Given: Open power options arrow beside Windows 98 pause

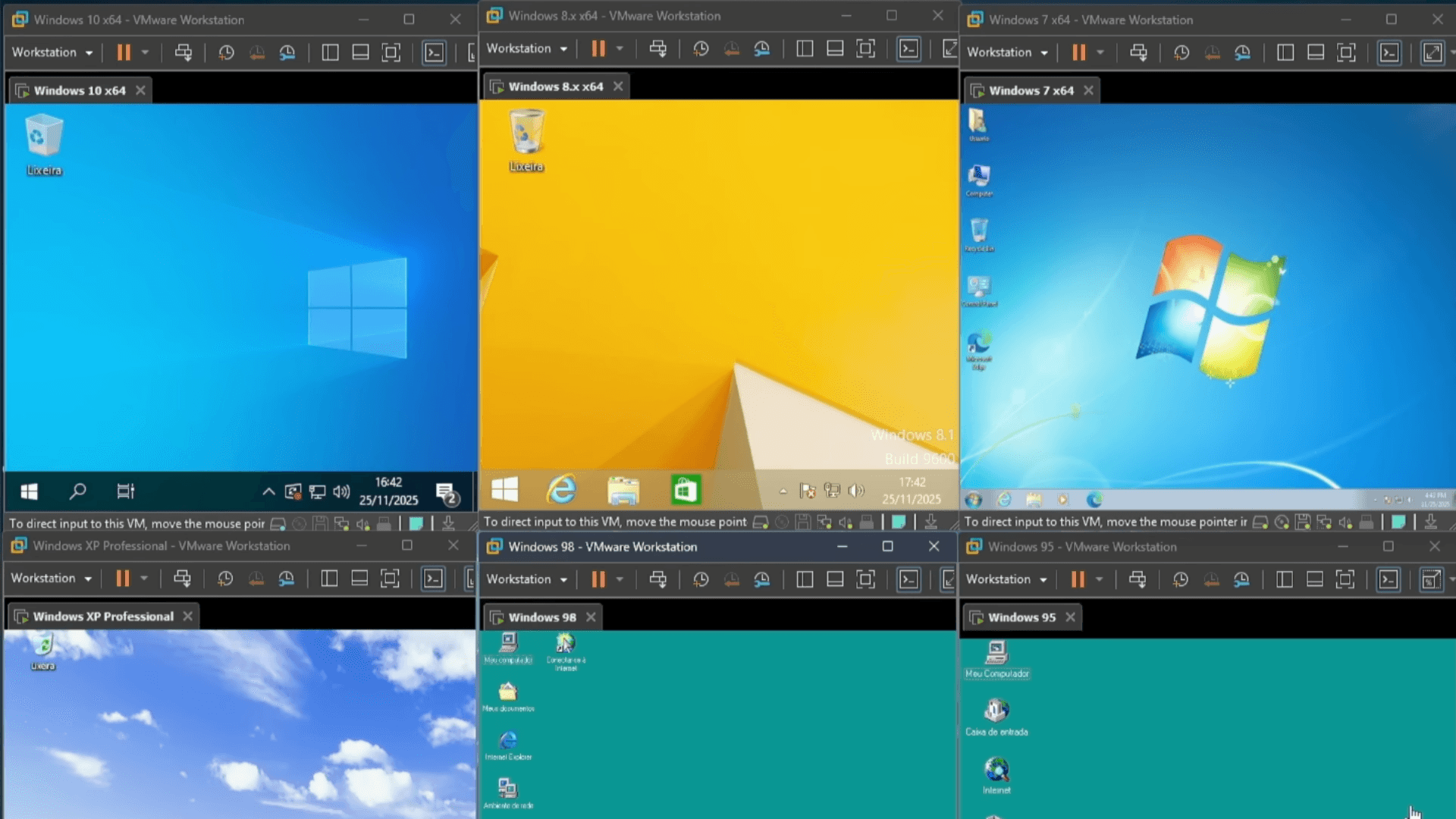Looking at the screenshot, I should tap(620, 579).
